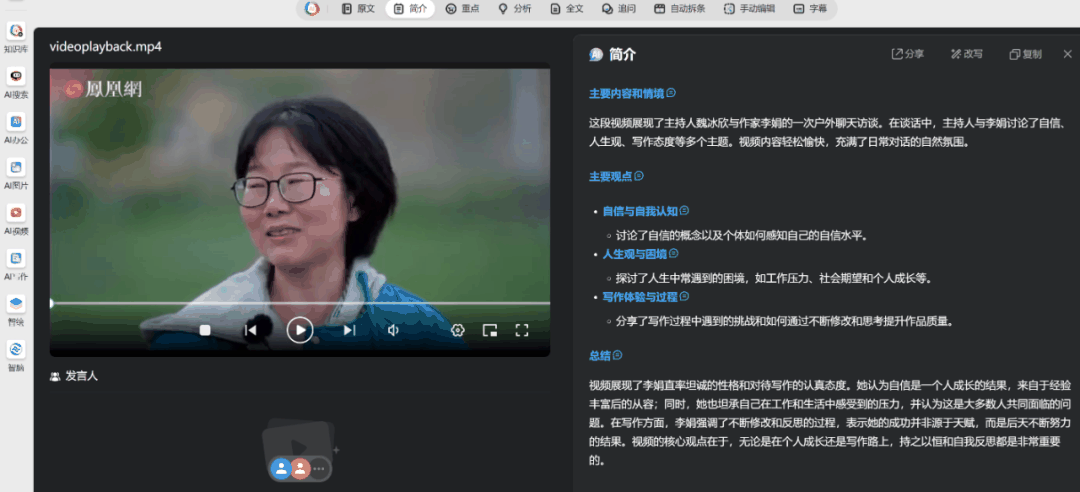Click the 分享 share button
This screenshot has height=492, width=1080.
coord(907,54)
